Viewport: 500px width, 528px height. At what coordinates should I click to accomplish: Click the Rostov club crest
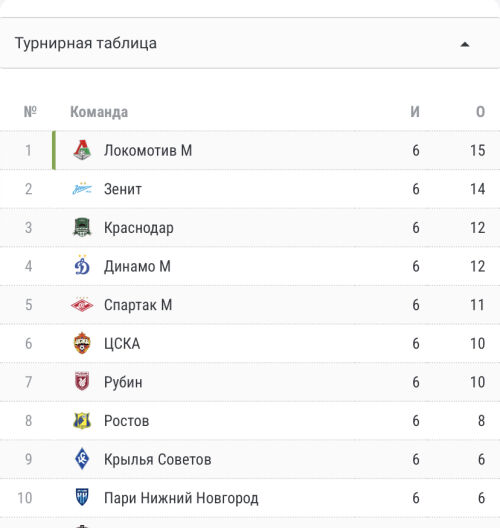point(82,421)
